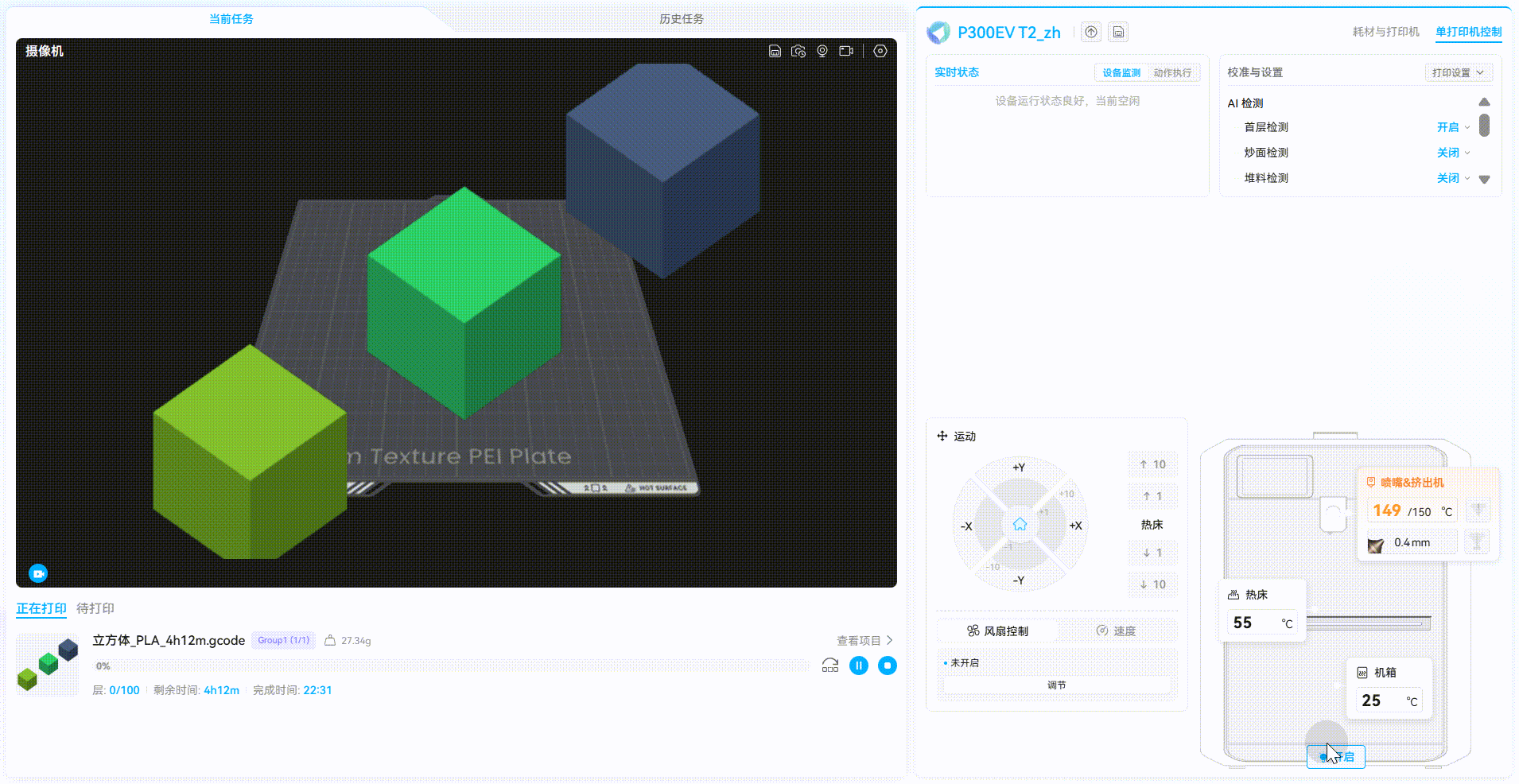
Task: Click the P300EV printer logo icon
Action: tap(938, 33)
